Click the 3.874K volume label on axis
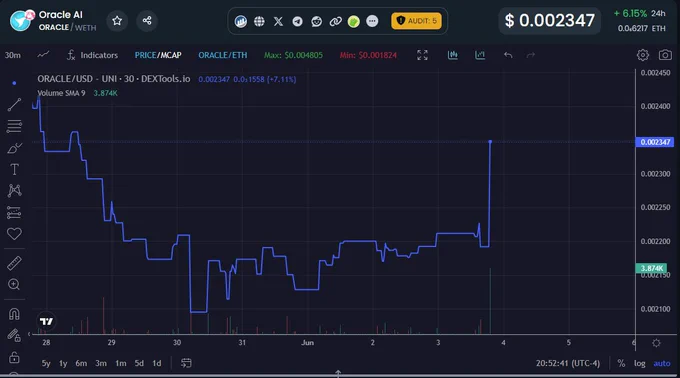Viewport: 680px width, 378px height. tap(651, 268)
